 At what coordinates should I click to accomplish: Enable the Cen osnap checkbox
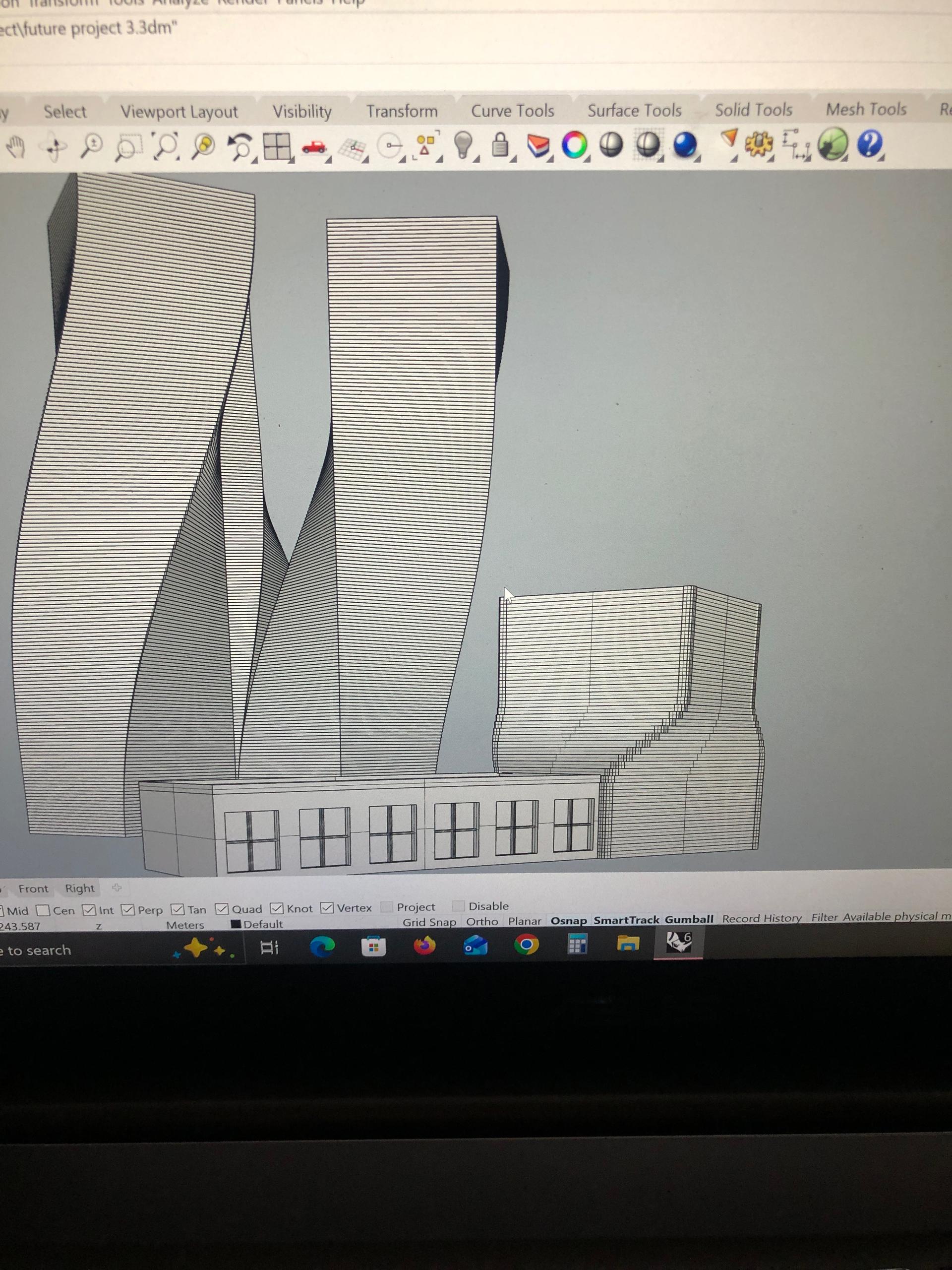coord(43,911)
